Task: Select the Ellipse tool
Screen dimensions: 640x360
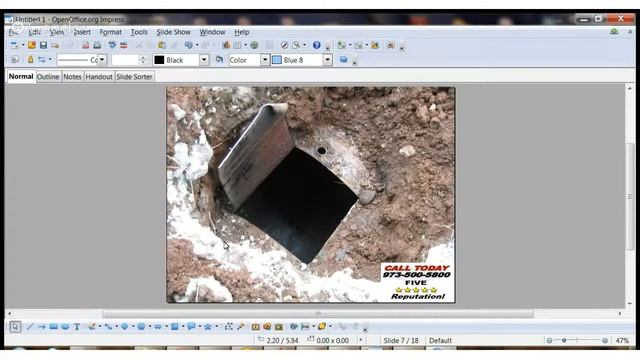Action: pos(65,327)
